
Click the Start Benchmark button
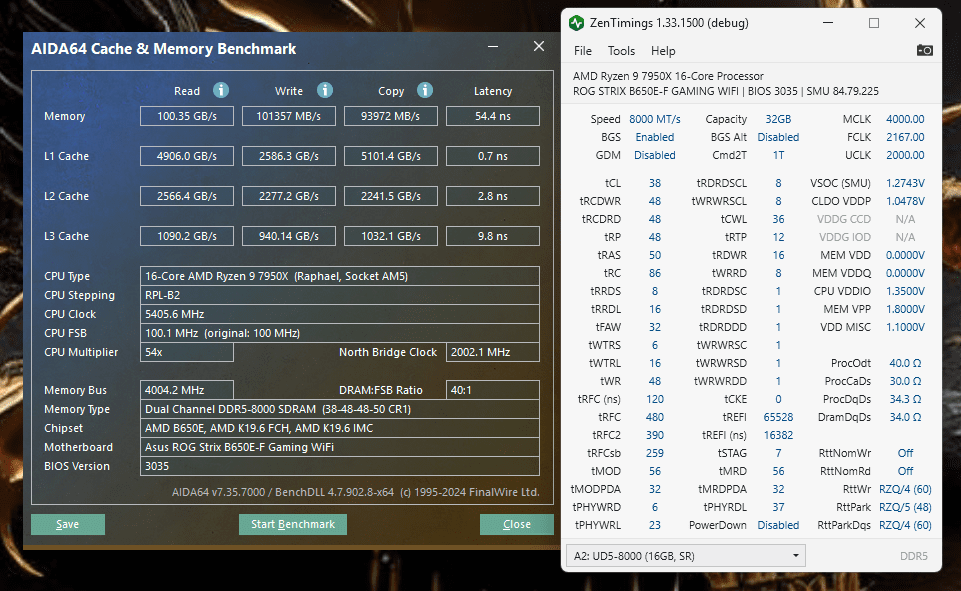293,524
